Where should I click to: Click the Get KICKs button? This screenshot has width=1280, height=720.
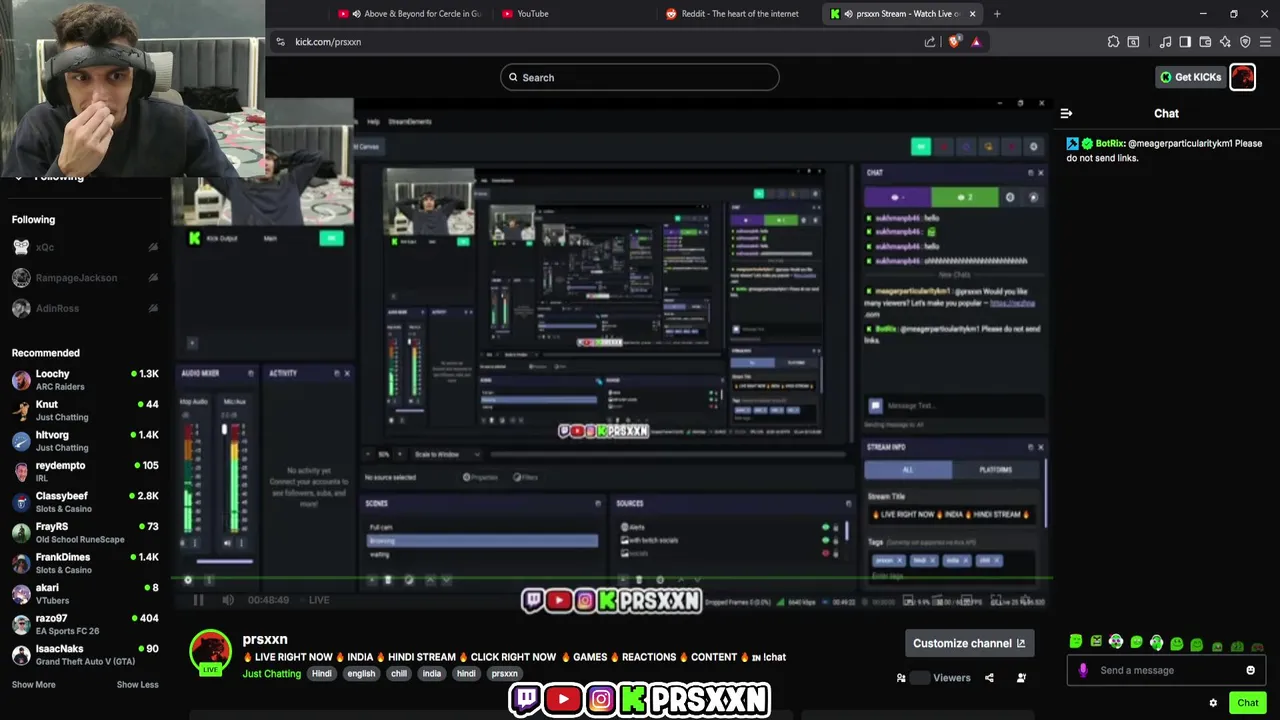1190,77
